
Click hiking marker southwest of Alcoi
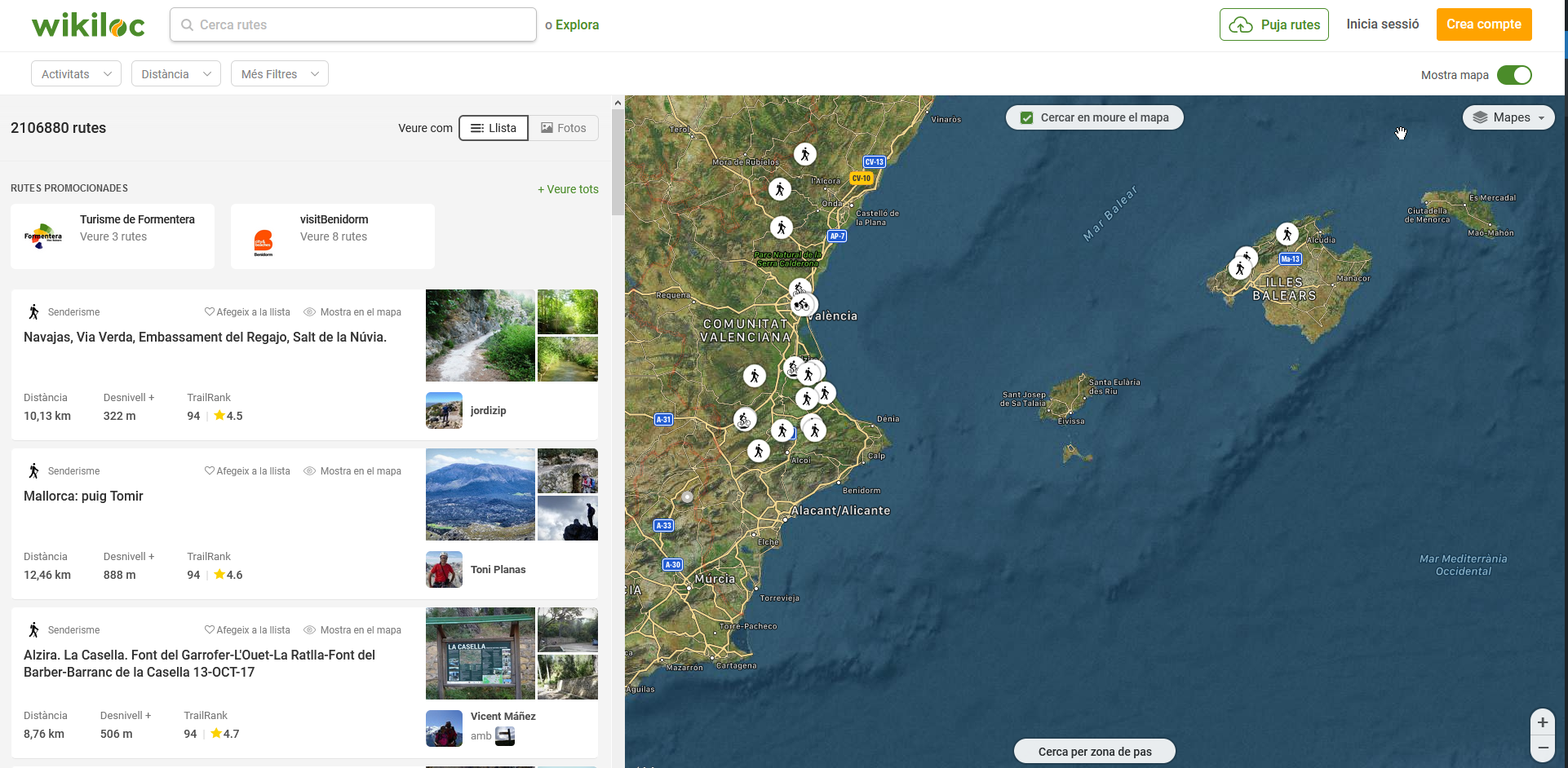(x=759, y=451)
